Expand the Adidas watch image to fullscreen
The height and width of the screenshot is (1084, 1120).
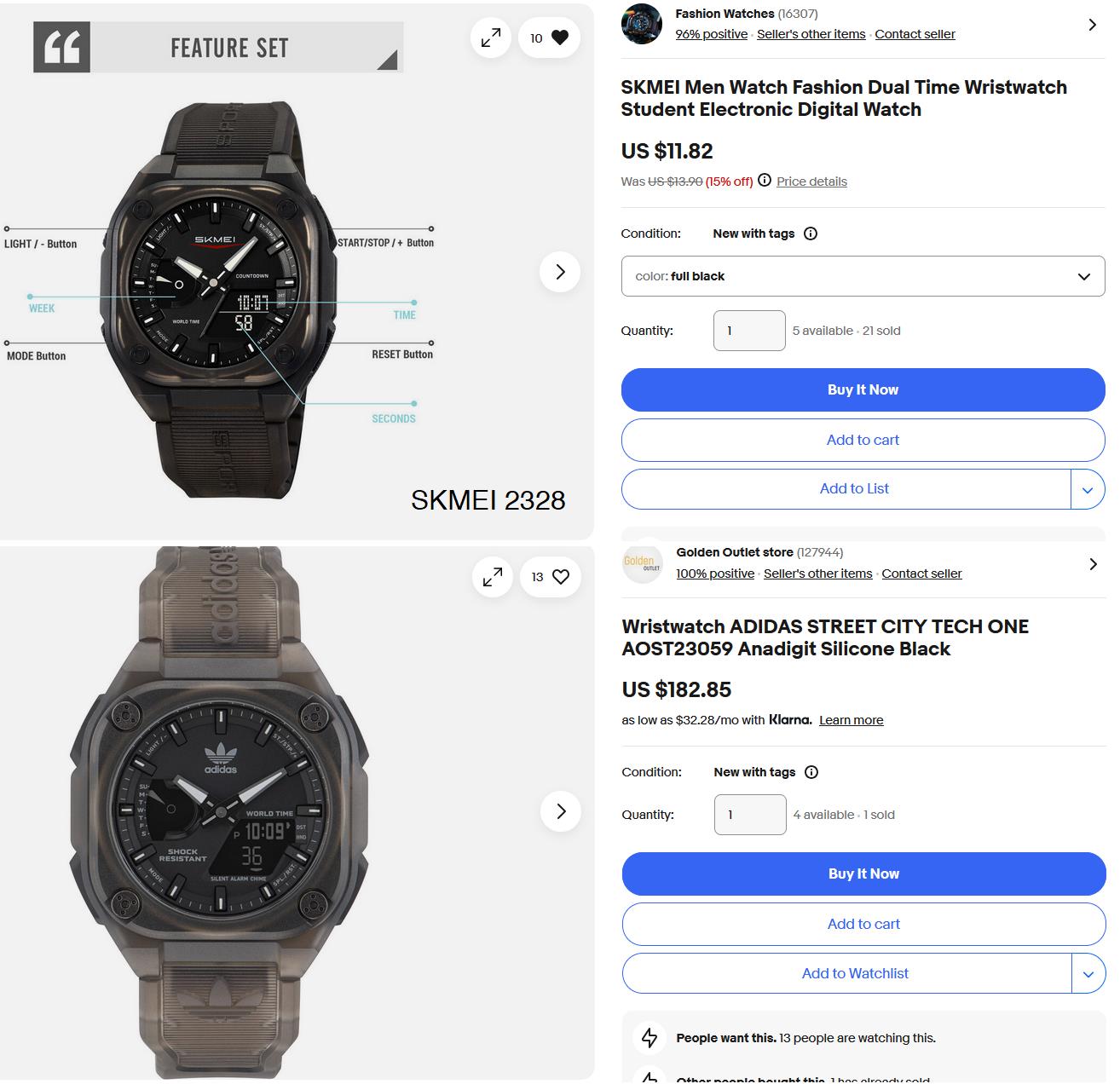[493, 577]
